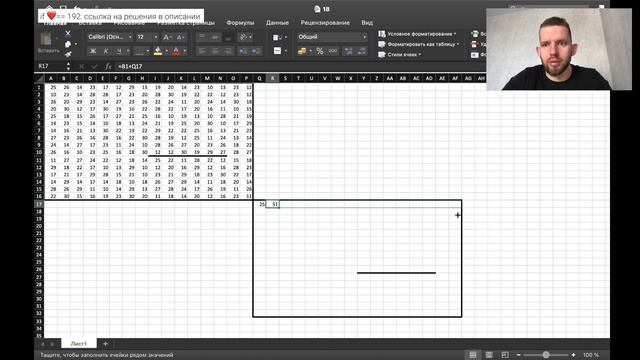Apply comma 000 number style
The height and width of the screenshot is (360, 640).
click(x=333, y=51)
